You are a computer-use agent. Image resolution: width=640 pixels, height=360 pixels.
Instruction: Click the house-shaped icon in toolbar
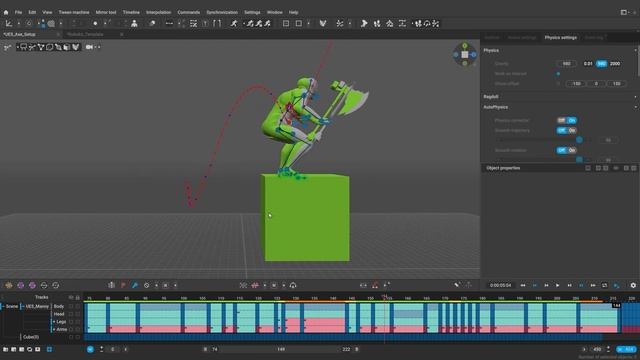(x=389, y=24)
